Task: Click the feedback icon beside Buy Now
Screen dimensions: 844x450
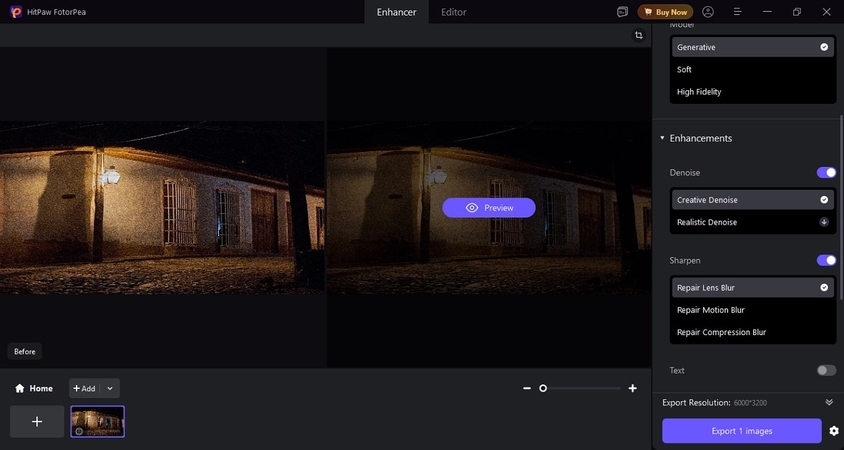Action: click(x=622, y=12)
